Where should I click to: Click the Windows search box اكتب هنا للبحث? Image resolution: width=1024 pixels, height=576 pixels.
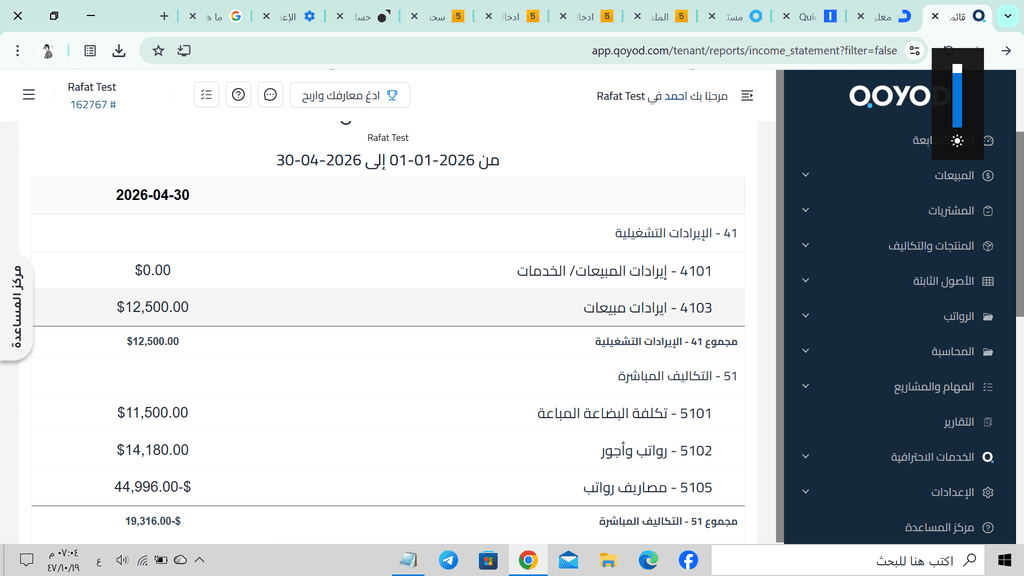point(848,560)
